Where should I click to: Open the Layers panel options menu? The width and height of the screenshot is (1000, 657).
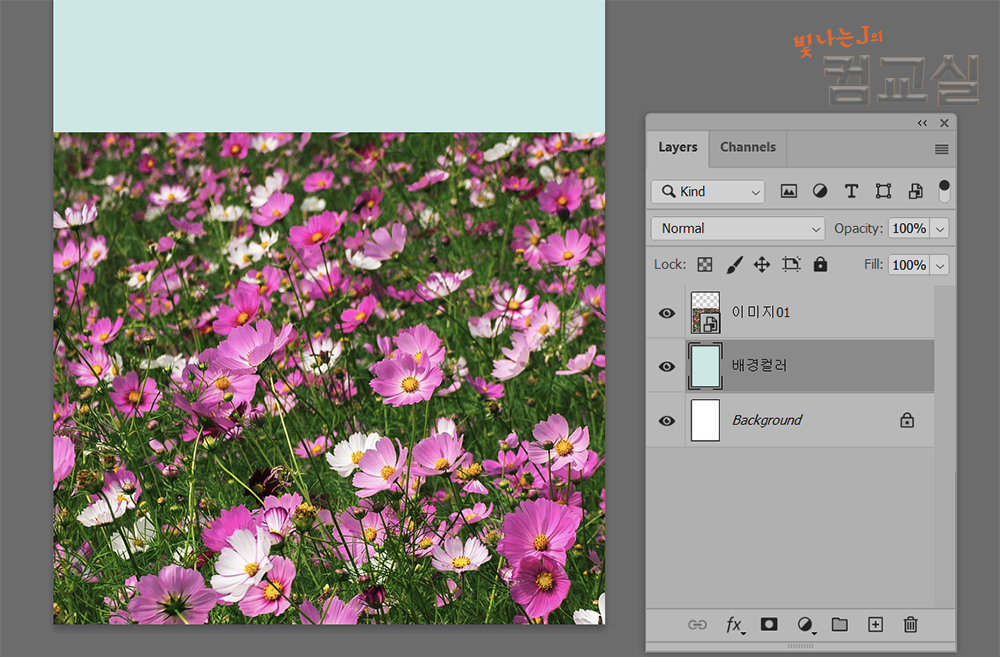click(941, 149)
